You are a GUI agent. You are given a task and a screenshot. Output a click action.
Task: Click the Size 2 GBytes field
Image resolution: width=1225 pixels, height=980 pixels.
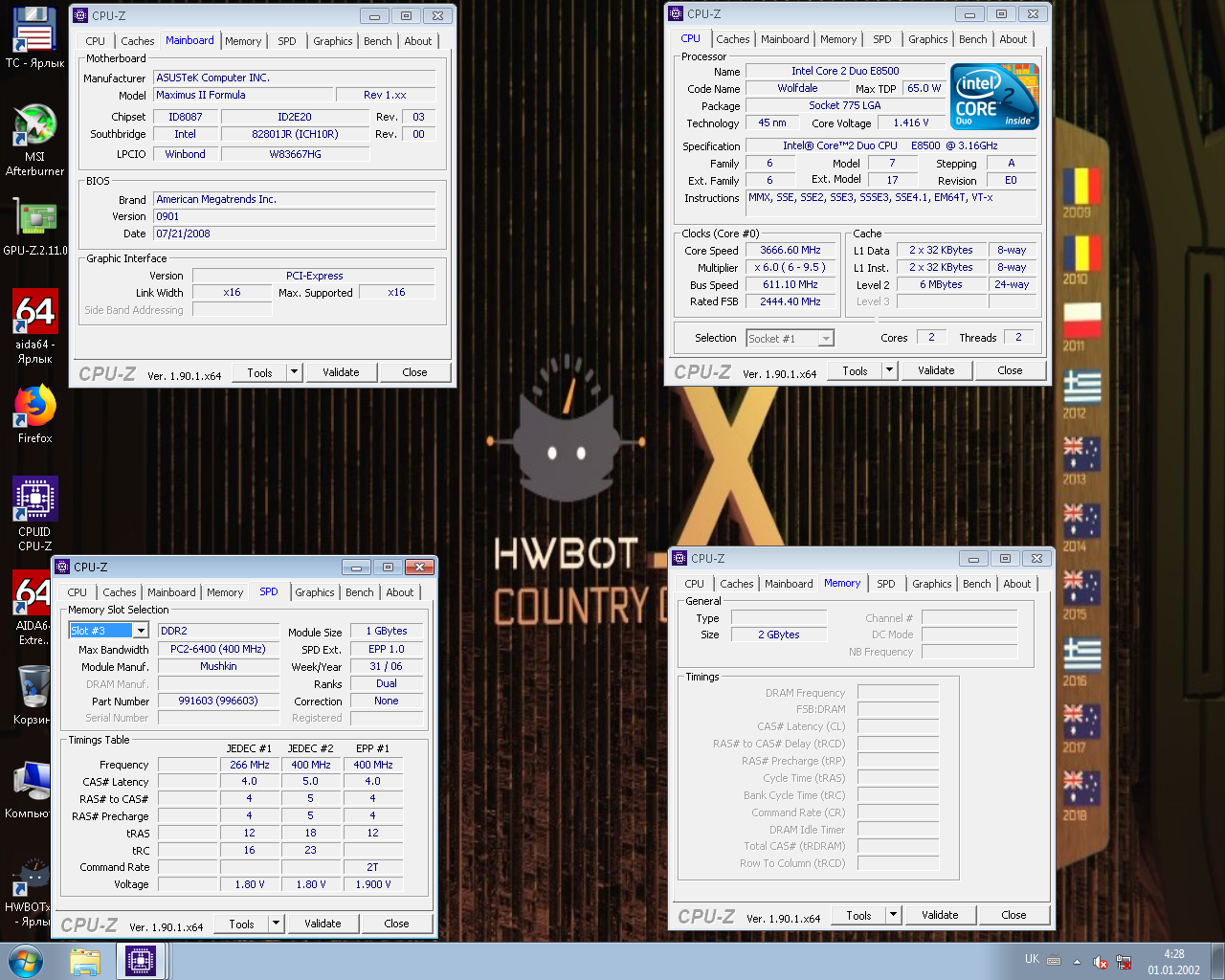[x=779, y=635]
